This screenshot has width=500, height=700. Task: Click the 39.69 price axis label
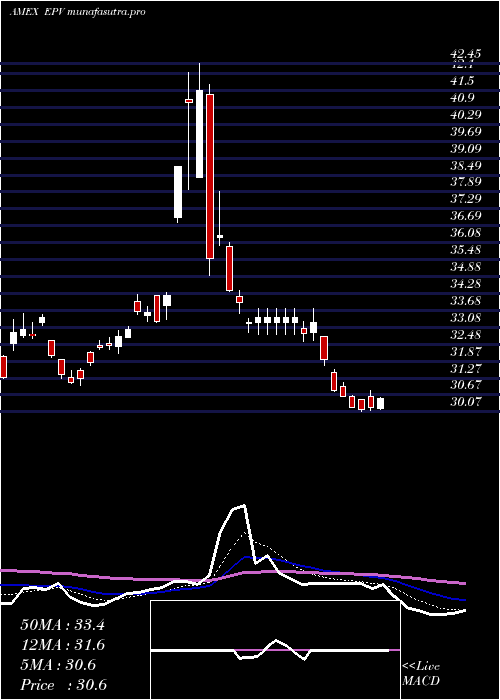click(466, 132)
